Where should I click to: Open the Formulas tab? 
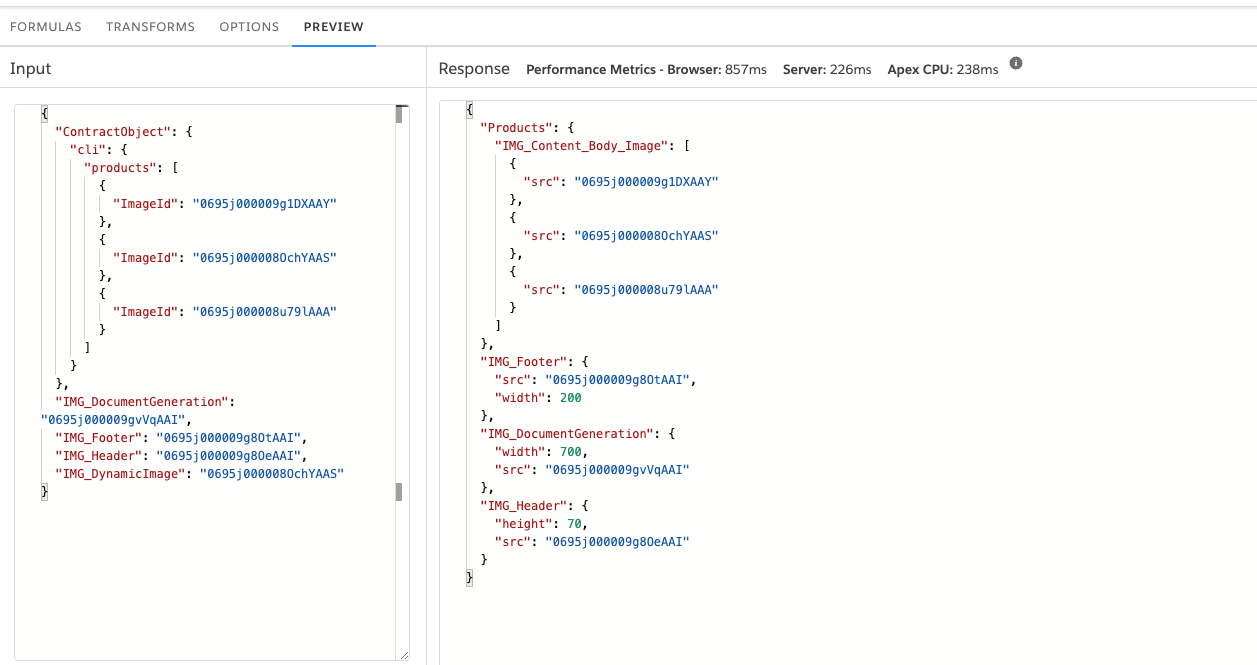(x=46, y=27)
